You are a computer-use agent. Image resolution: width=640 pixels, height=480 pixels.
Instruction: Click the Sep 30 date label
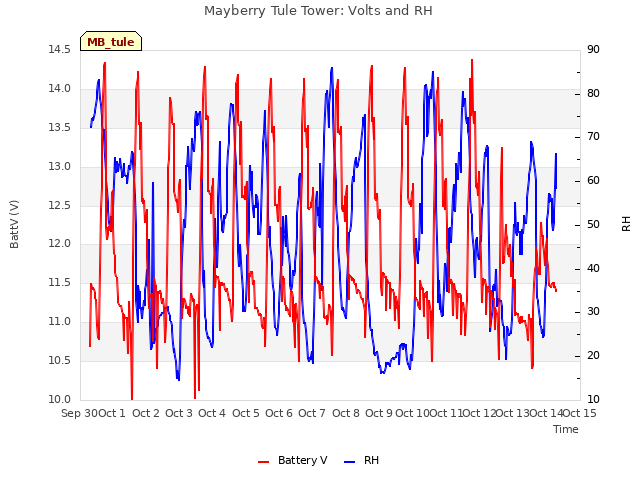(x=80, y=413)
